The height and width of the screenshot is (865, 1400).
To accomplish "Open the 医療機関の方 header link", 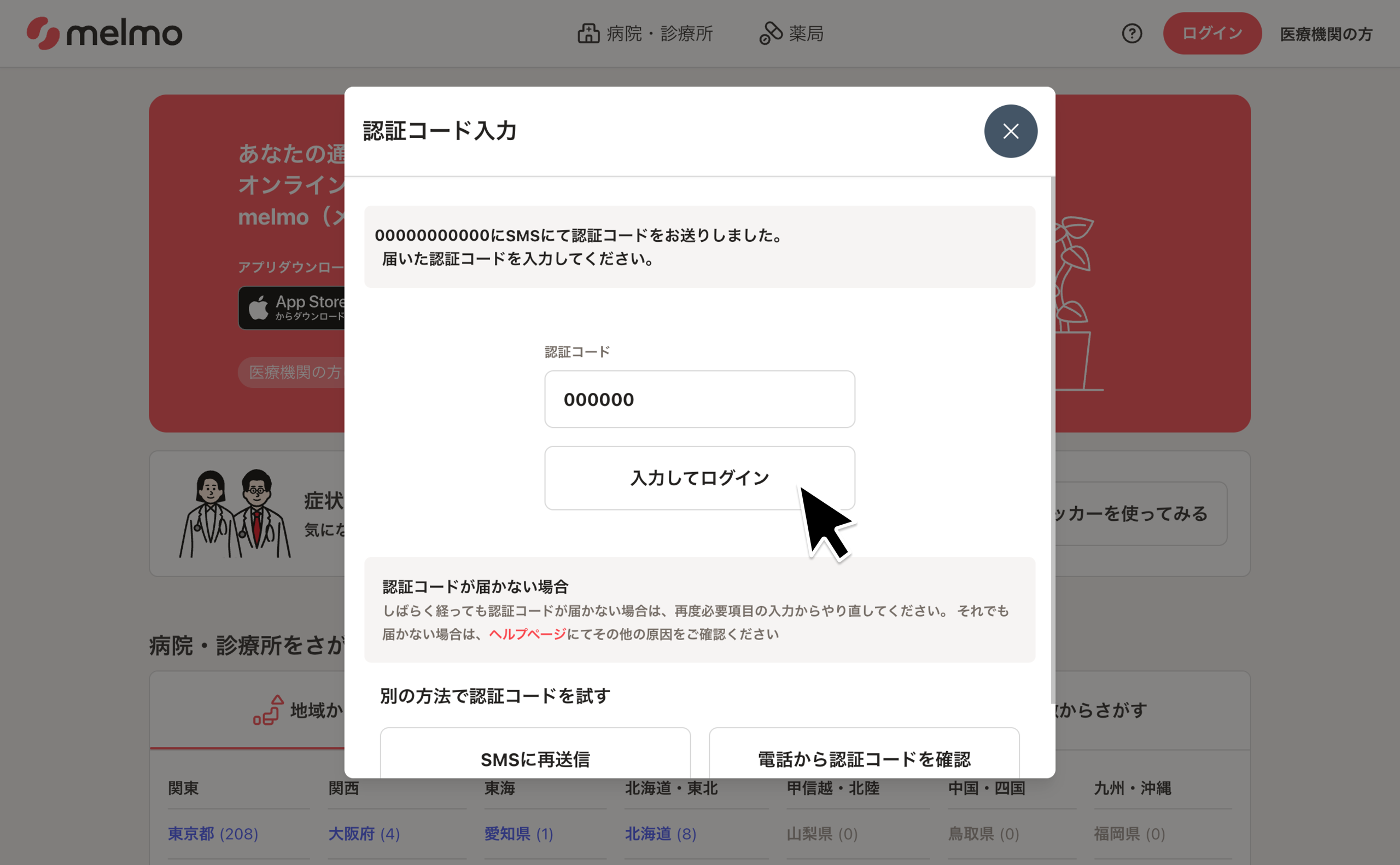I will pyautogui.click(x=1325, y=34).
